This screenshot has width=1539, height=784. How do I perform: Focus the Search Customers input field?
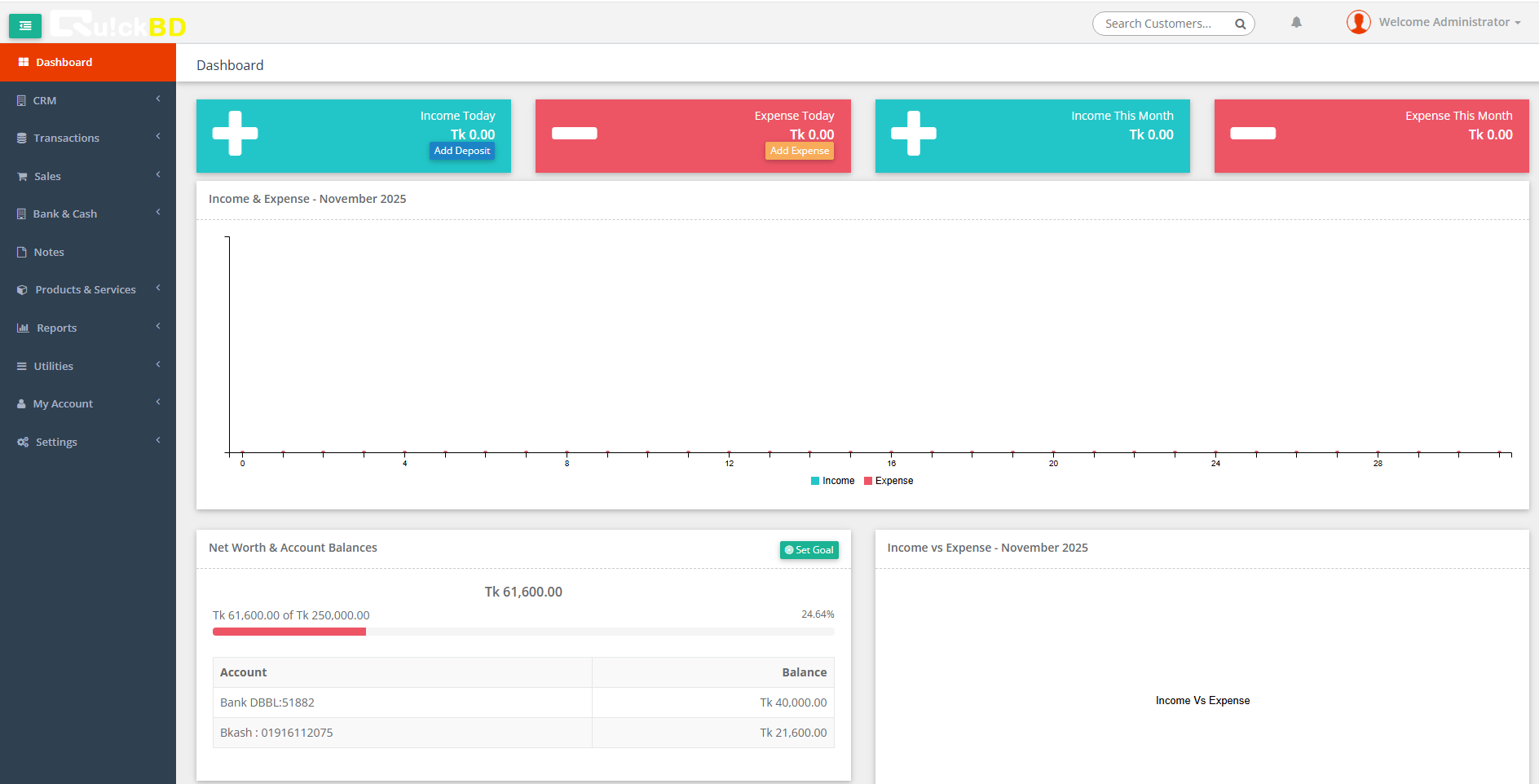point(1162,24)
